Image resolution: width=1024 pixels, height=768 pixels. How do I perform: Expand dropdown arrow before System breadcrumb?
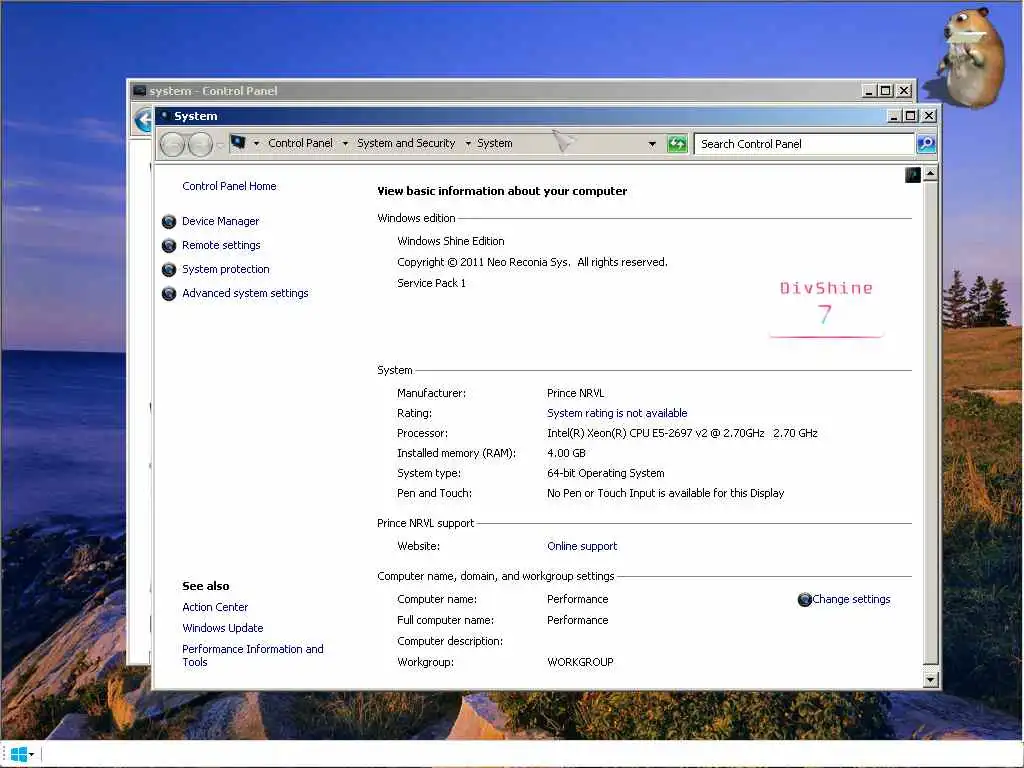coord(468,144)
